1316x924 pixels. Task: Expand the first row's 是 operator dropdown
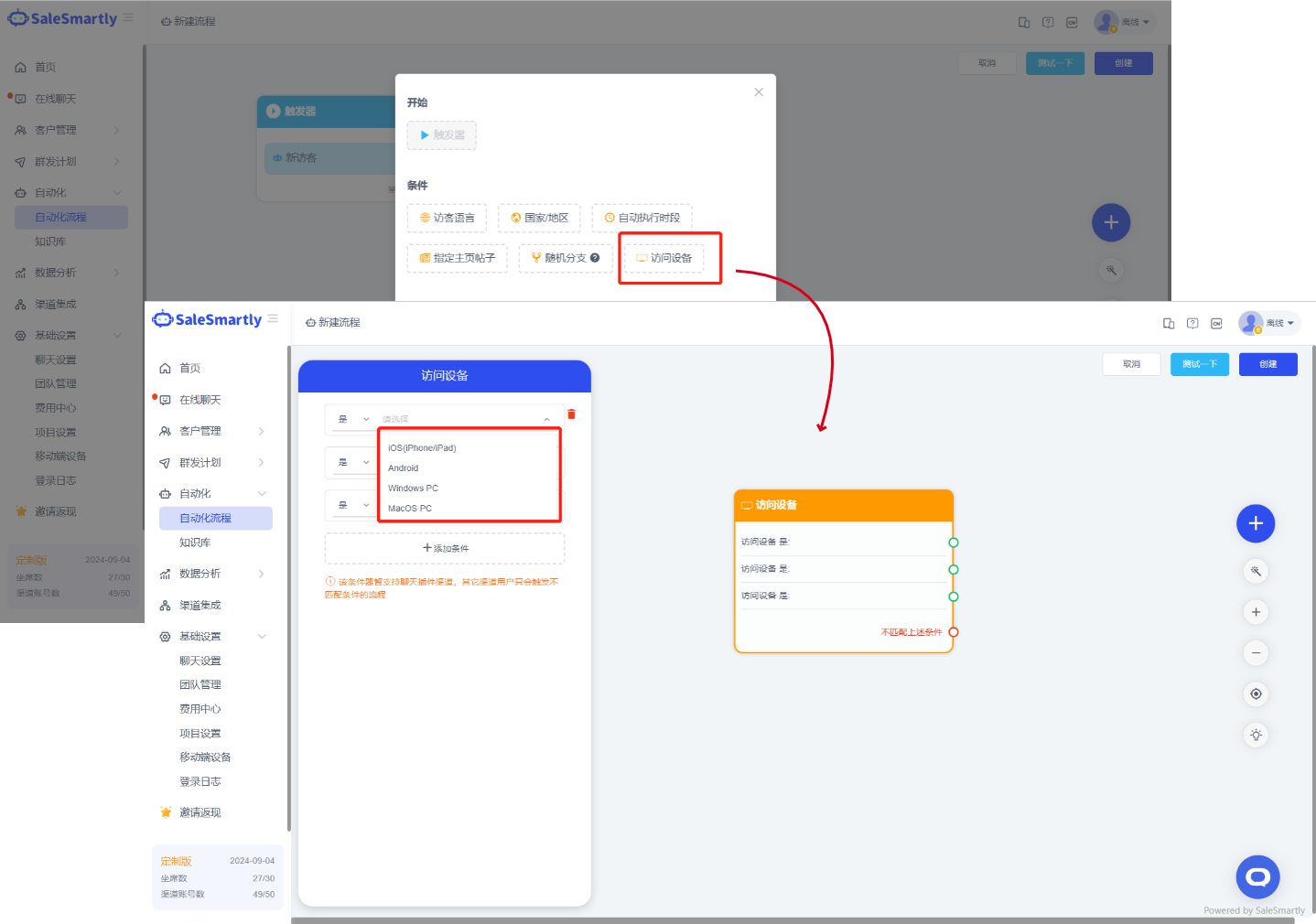point(352,419)
